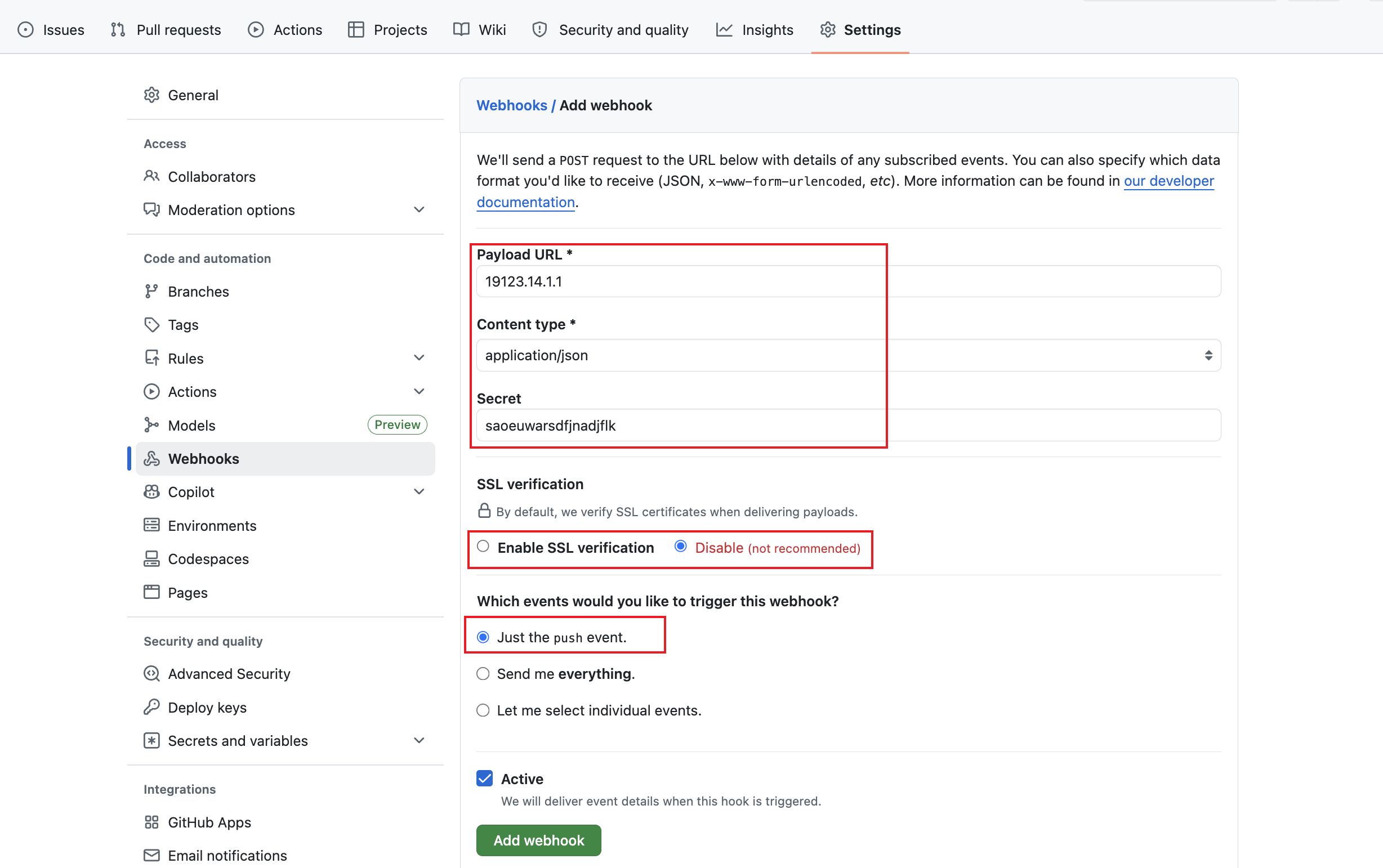Choose the Send me everything option
The height and width of the screenshot is (868, 1383).
pos(483,673)
